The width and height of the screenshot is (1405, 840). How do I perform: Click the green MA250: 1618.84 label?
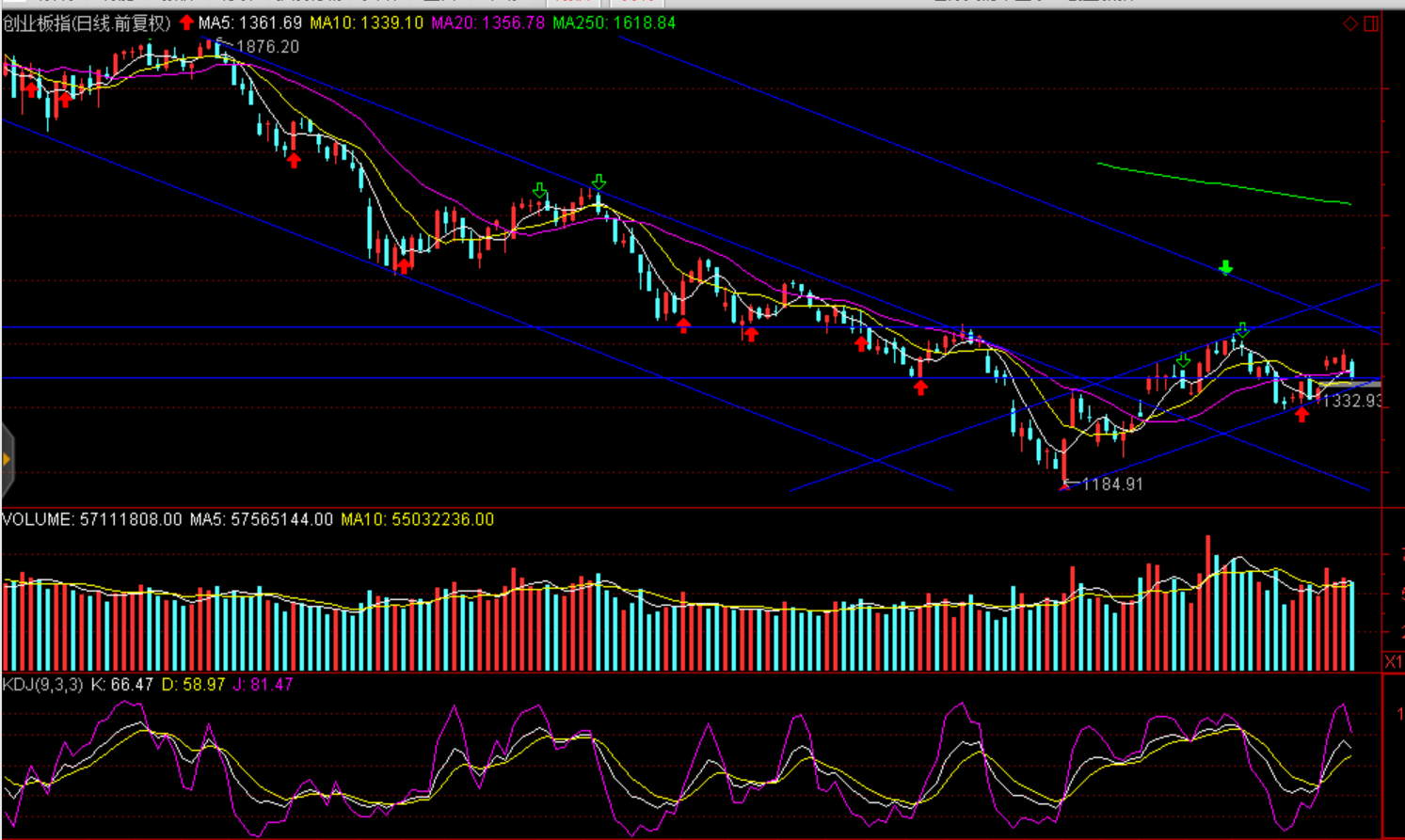pyautogui.click(x=614, y=23)
